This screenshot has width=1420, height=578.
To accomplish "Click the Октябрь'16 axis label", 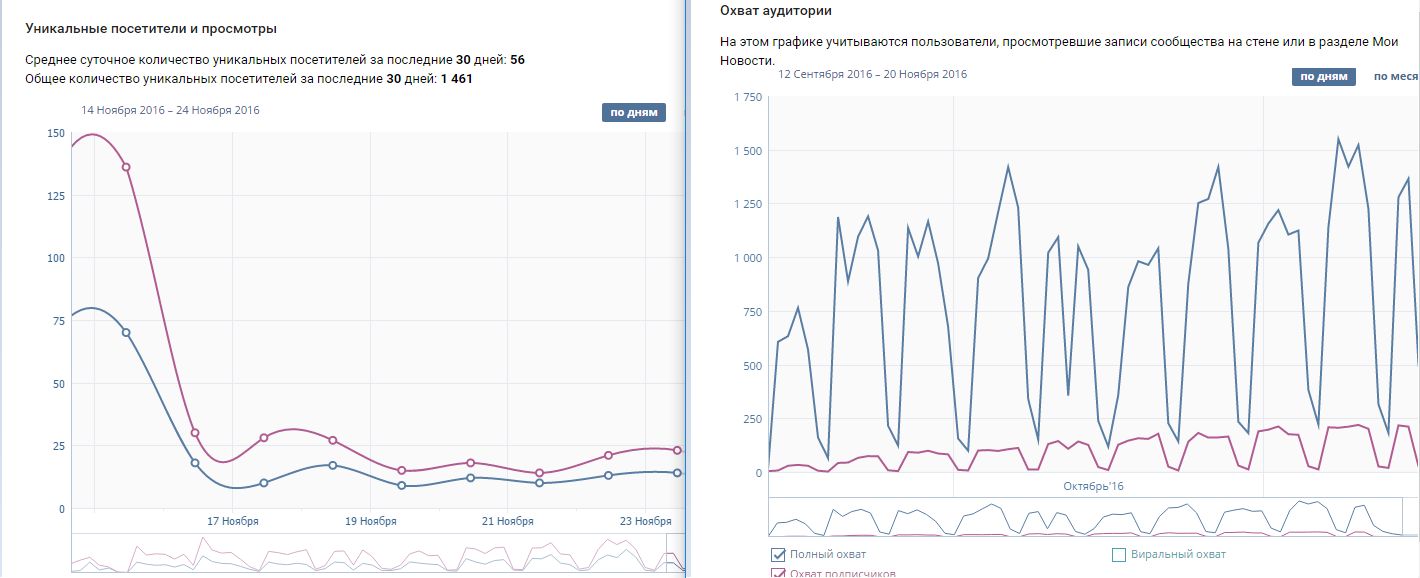I will [x=1094, y=486].
